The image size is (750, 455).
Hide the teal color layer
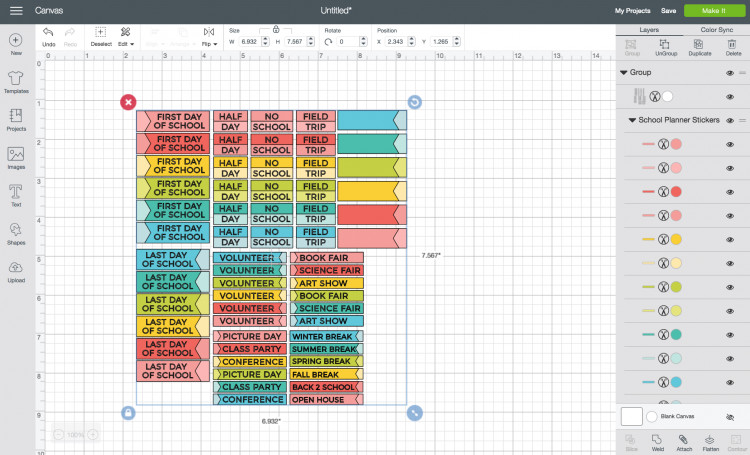pos(730,335)
